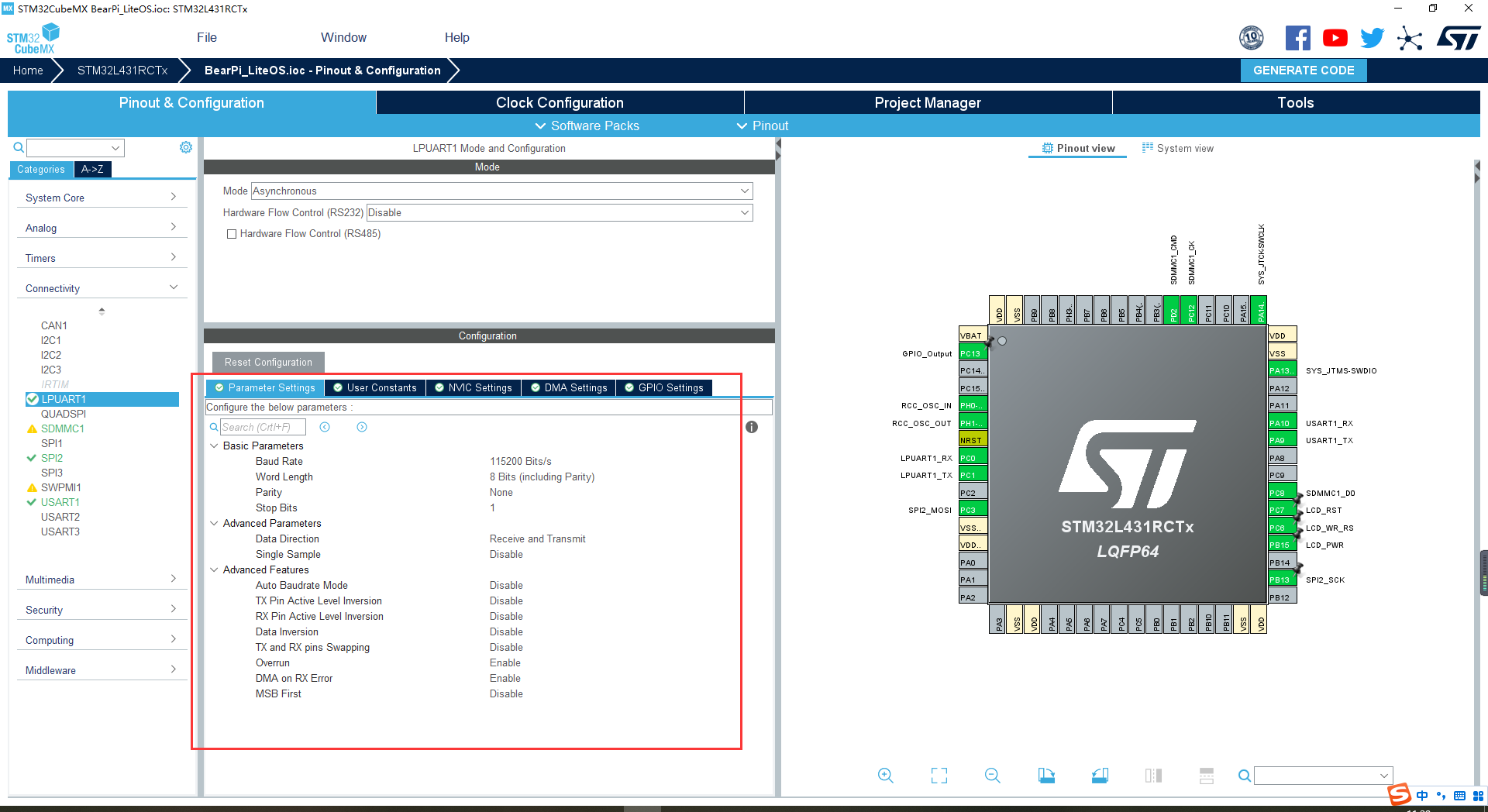Open ST Twitter page icon
The image size is (1488, 812).
click(1373, 38)
